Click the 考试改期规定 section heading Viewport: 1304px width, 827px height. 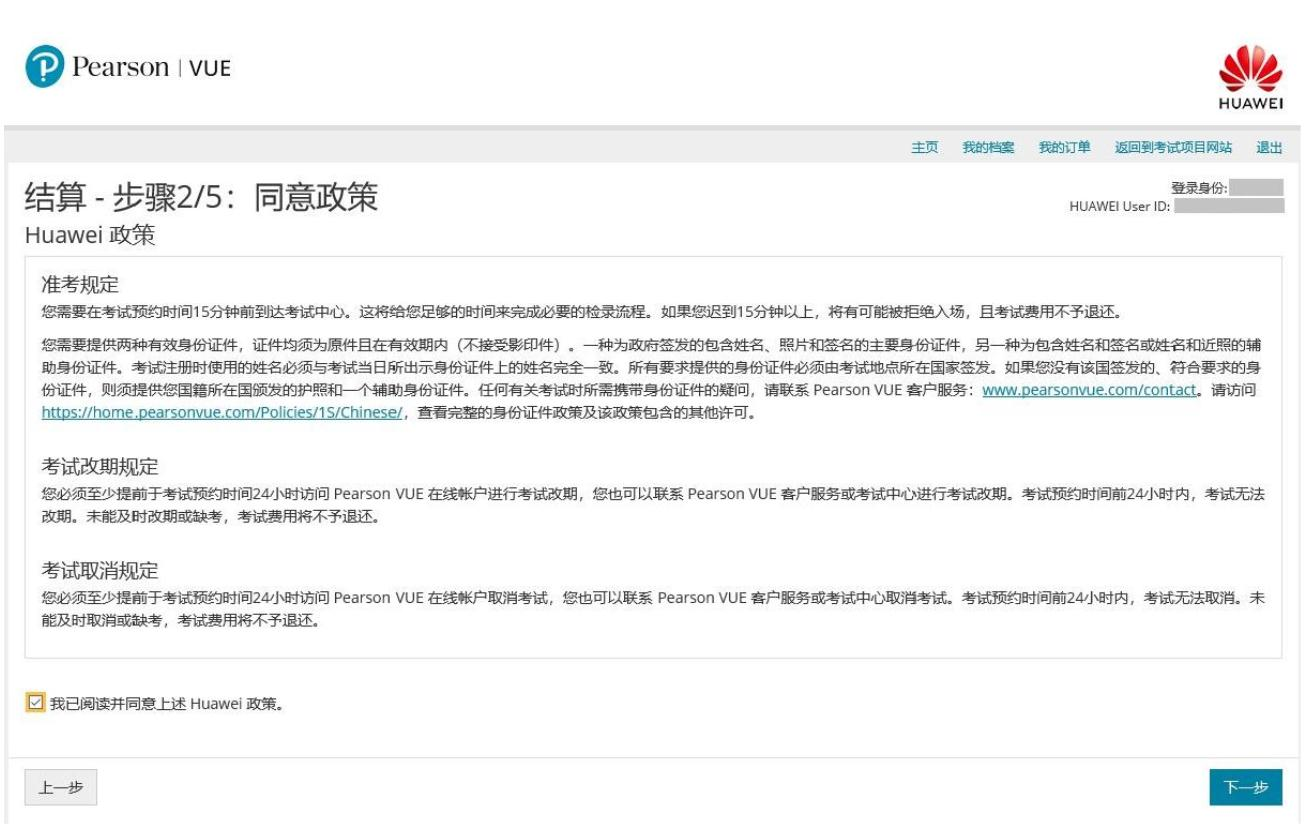pyautogui.click(x=100, y=467)
